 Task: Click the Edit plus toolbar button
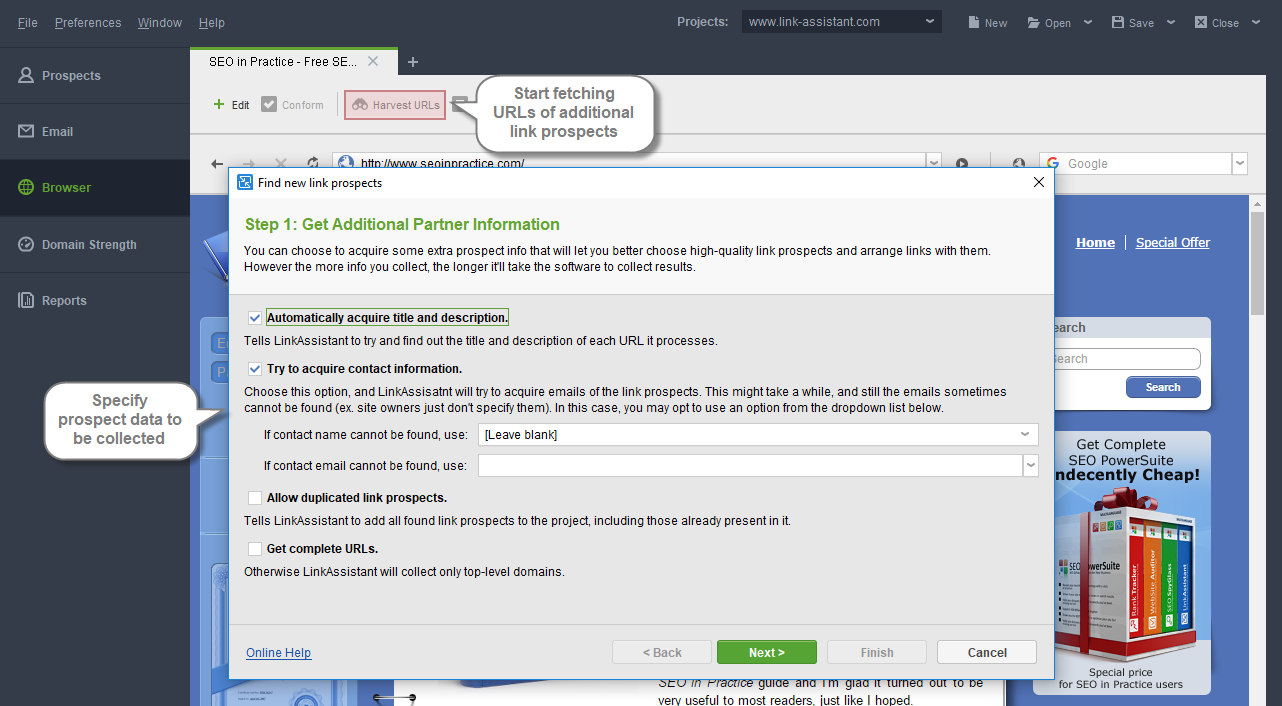[231, 104]
